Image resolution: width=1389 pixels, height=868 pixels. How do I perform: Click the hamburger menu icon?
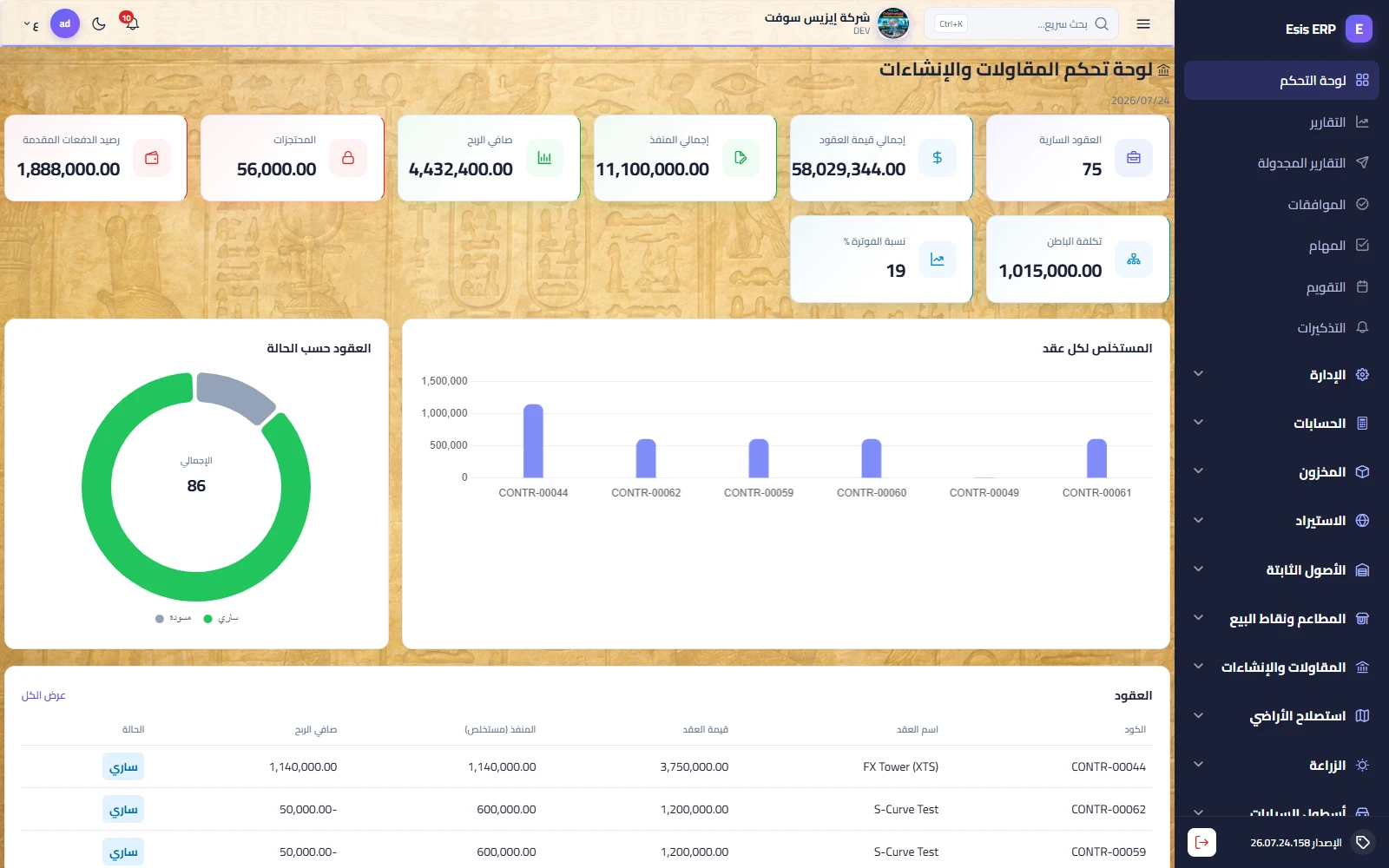pyautogui.click(x=1143, y=23)
